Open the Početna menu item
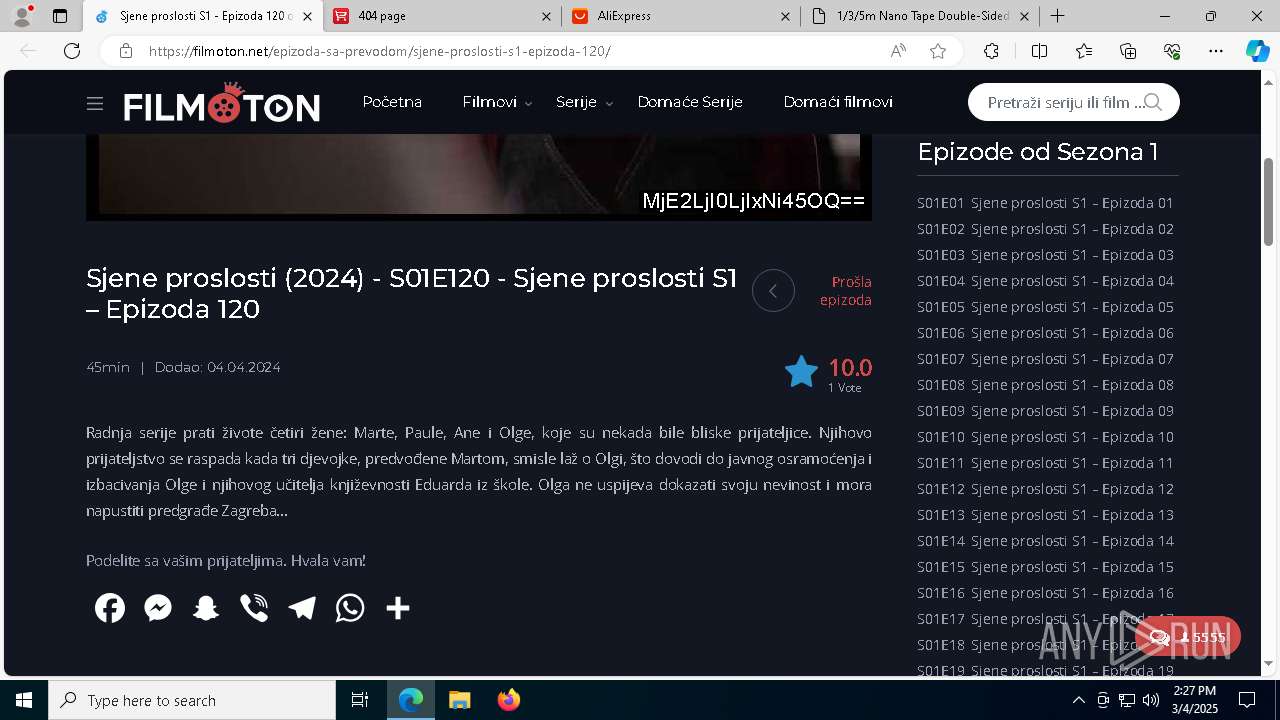The width and height of the screenshot is (1280, 720). pyautogui.click(x=392, y=102)
